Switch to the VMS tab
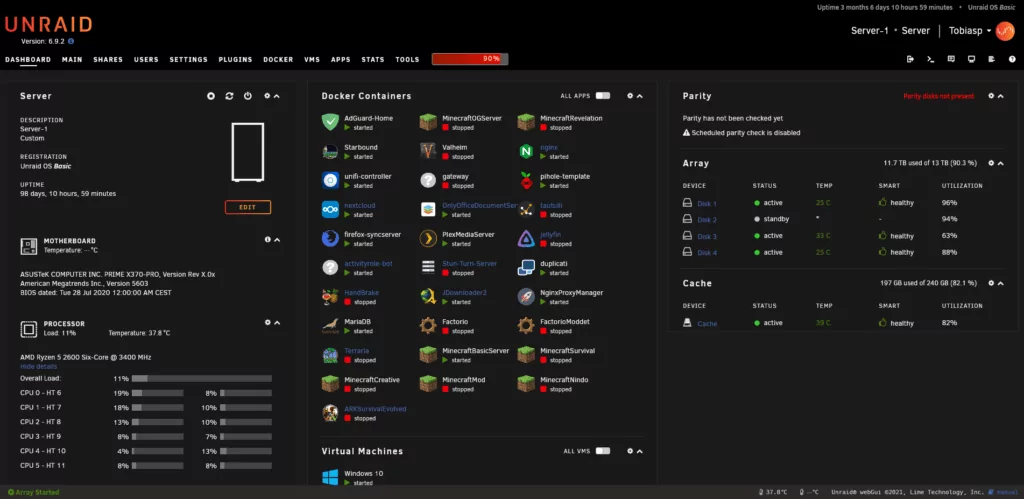Screen dimensions: 1024x499 pos(312,59)
